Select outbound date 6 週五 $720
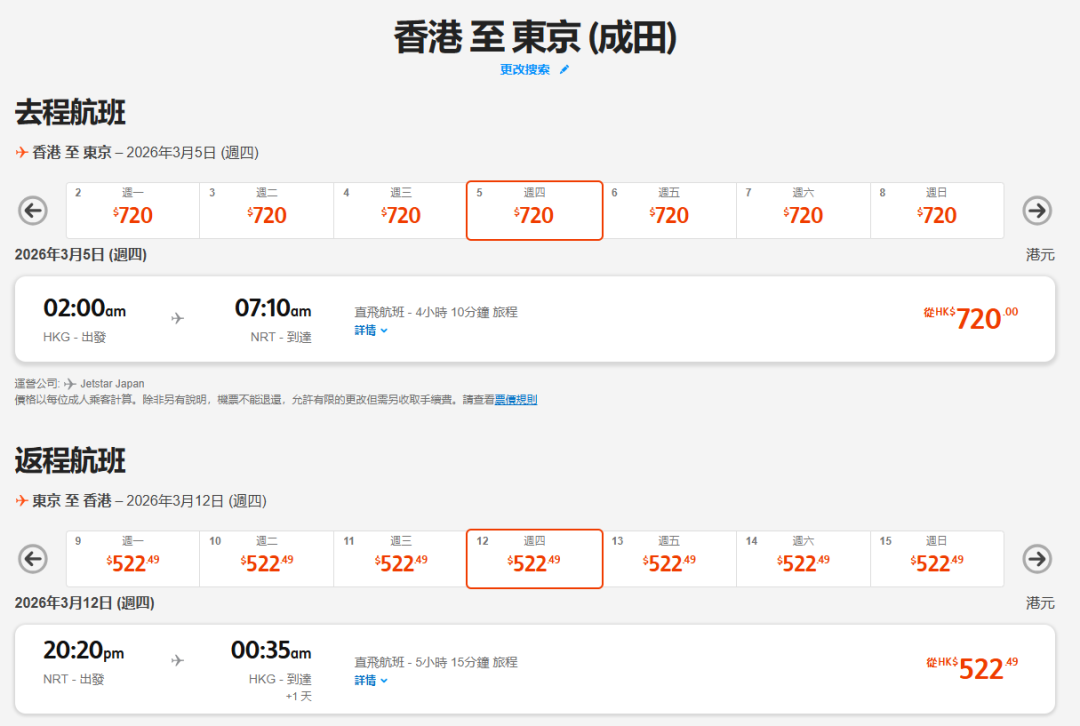Screen dimensions: 1080x726 [x=669, y=211]
